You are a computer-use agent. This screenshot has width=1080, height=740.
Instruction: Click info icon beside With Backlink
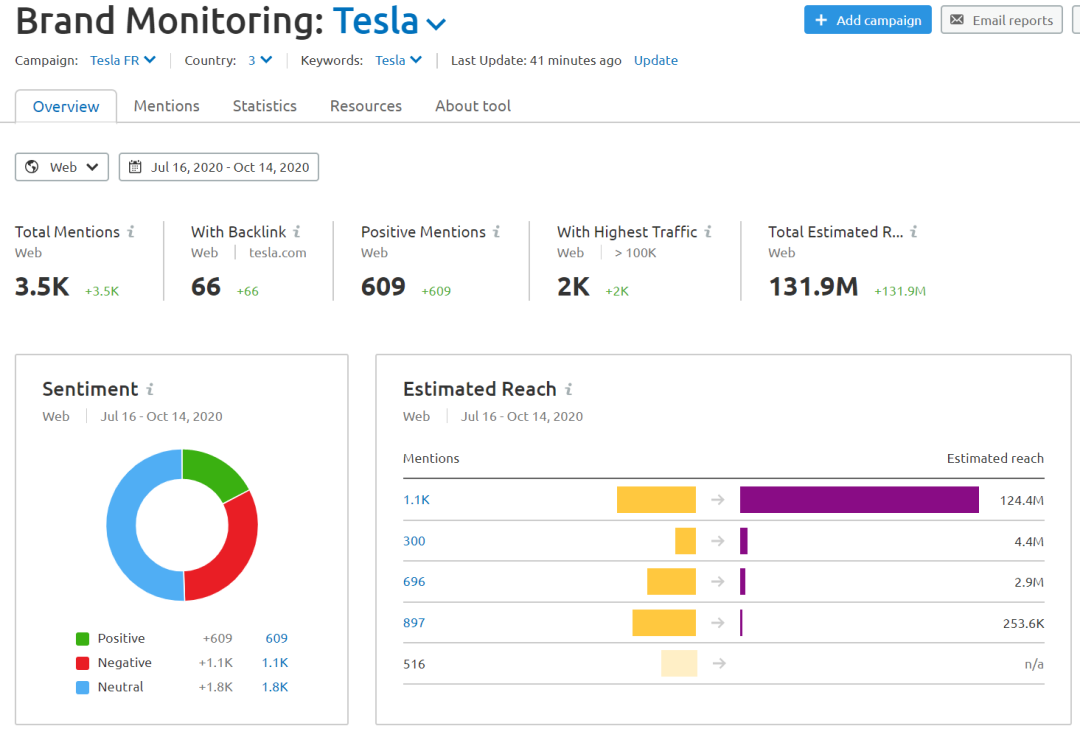click(x=297, y=232)
